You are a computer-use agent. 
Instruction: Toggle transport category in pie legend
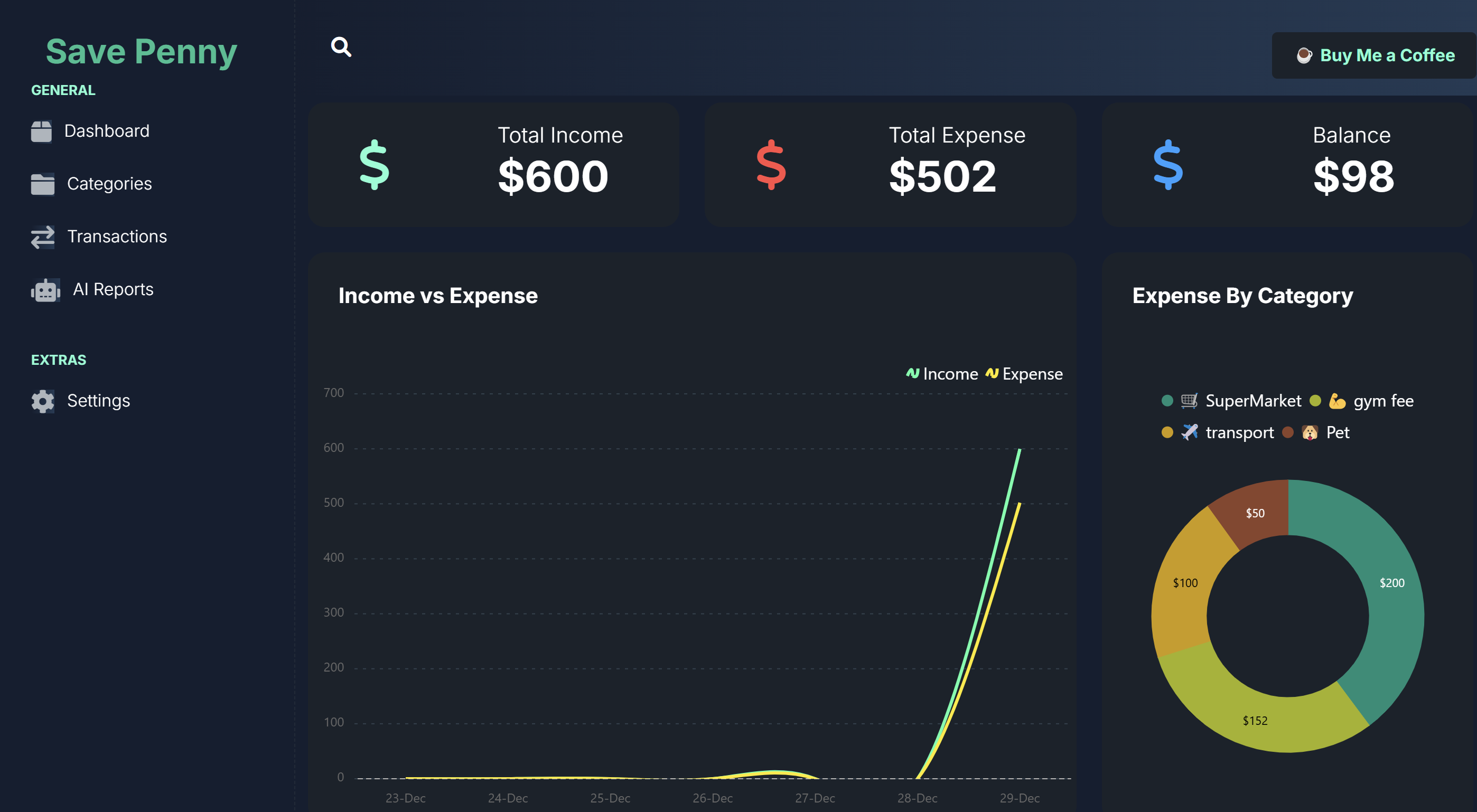[1217, 432]
